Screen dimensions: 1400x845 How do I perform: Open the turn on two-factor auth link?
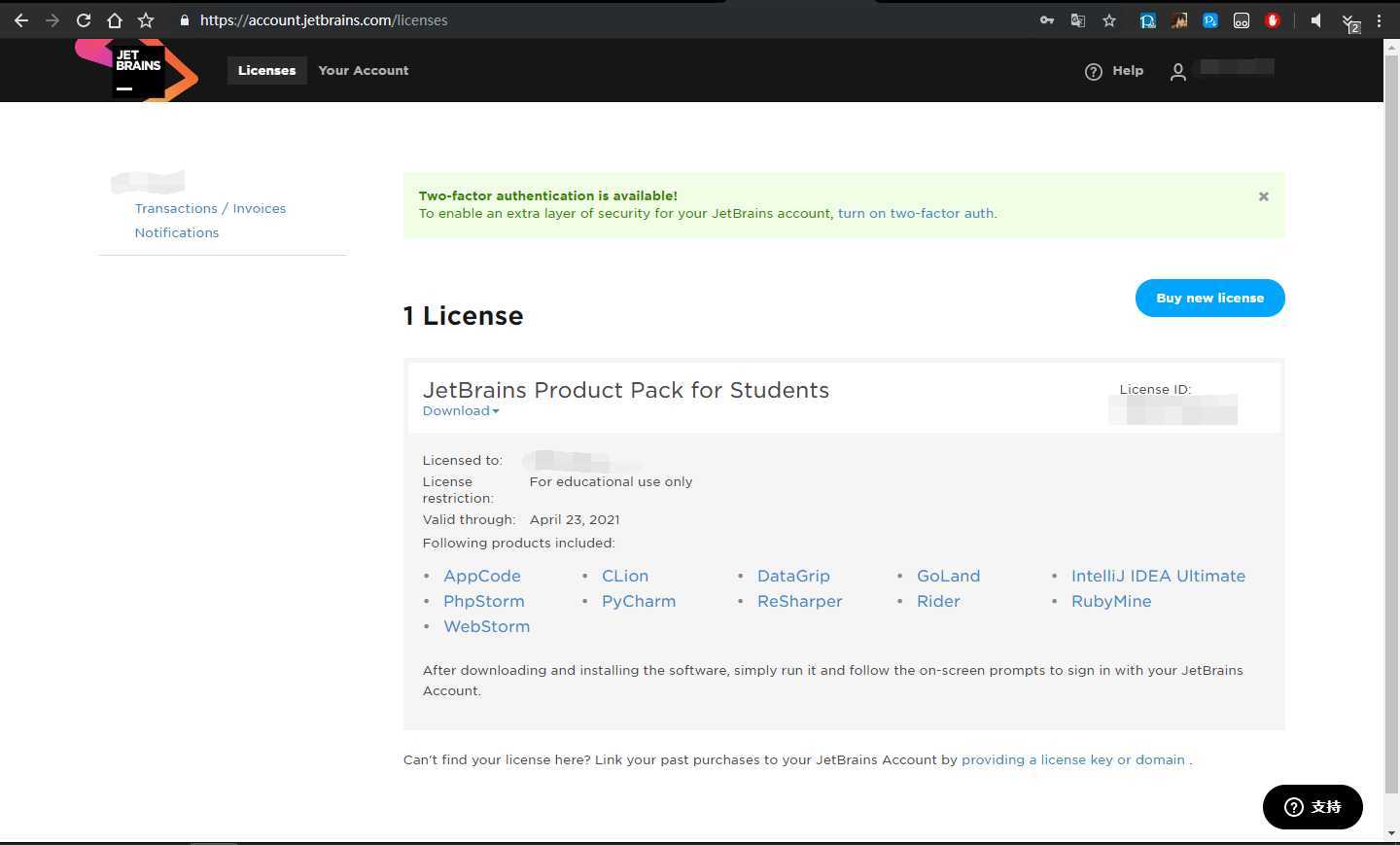(x=916, y=214)
